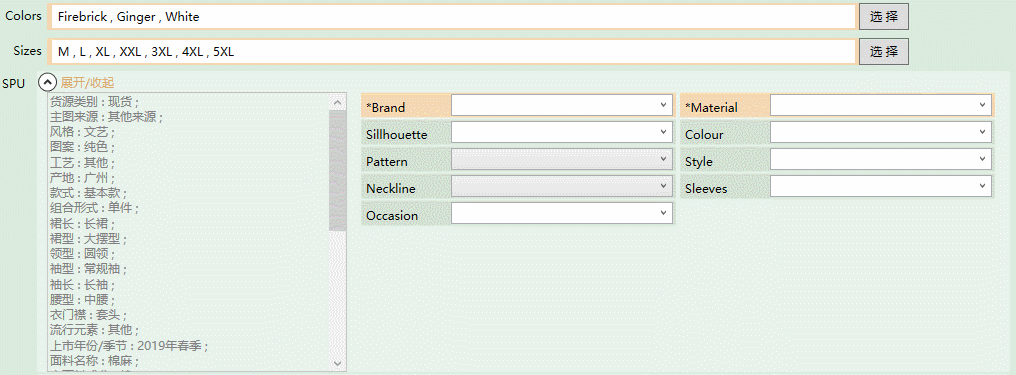Click the SPU section label
This screenshot has height=375, width=1016.
tap(14, 84)
